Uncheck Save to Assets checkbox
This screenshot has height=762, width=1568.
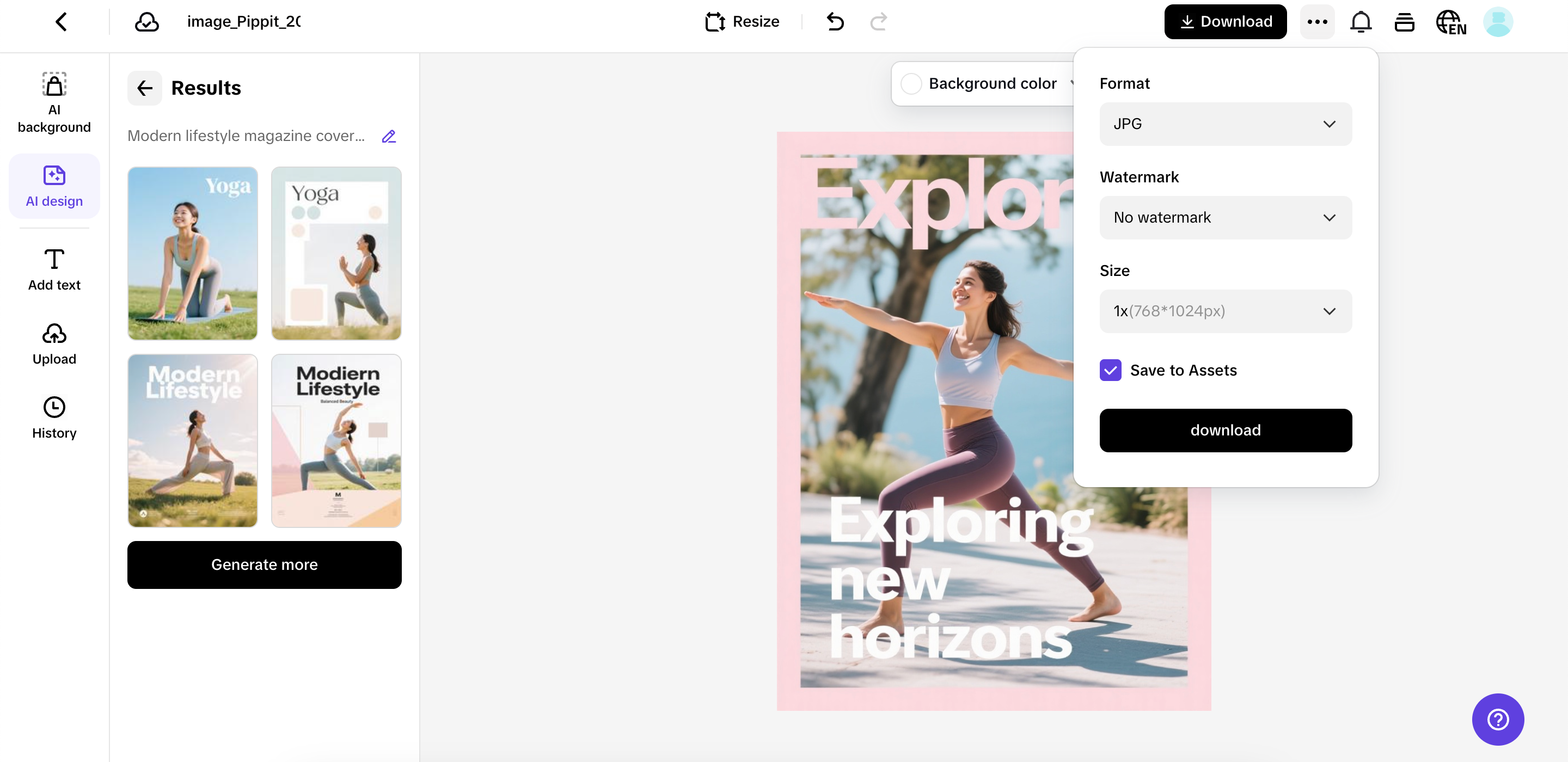coord(1110,370)
